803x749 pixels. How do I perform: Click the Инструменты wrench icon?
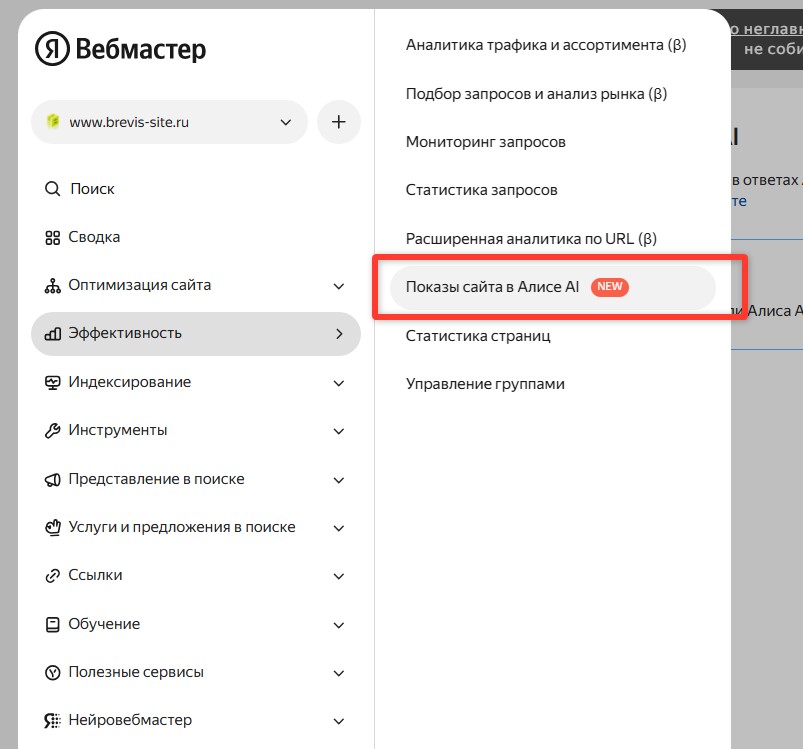pos(52,431)
